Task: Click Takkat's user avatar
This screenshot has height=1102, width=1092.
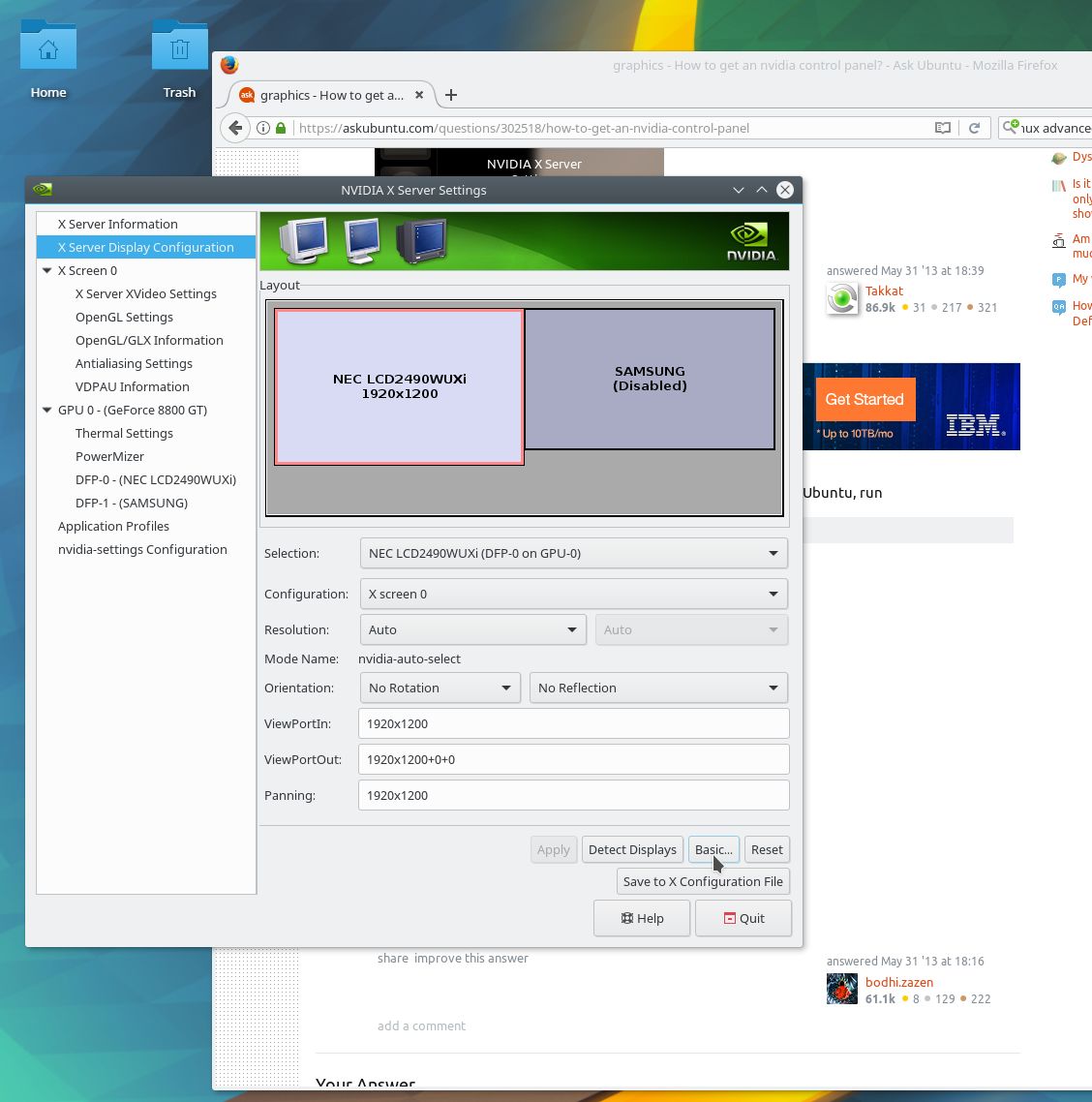Action: [842, 298]
